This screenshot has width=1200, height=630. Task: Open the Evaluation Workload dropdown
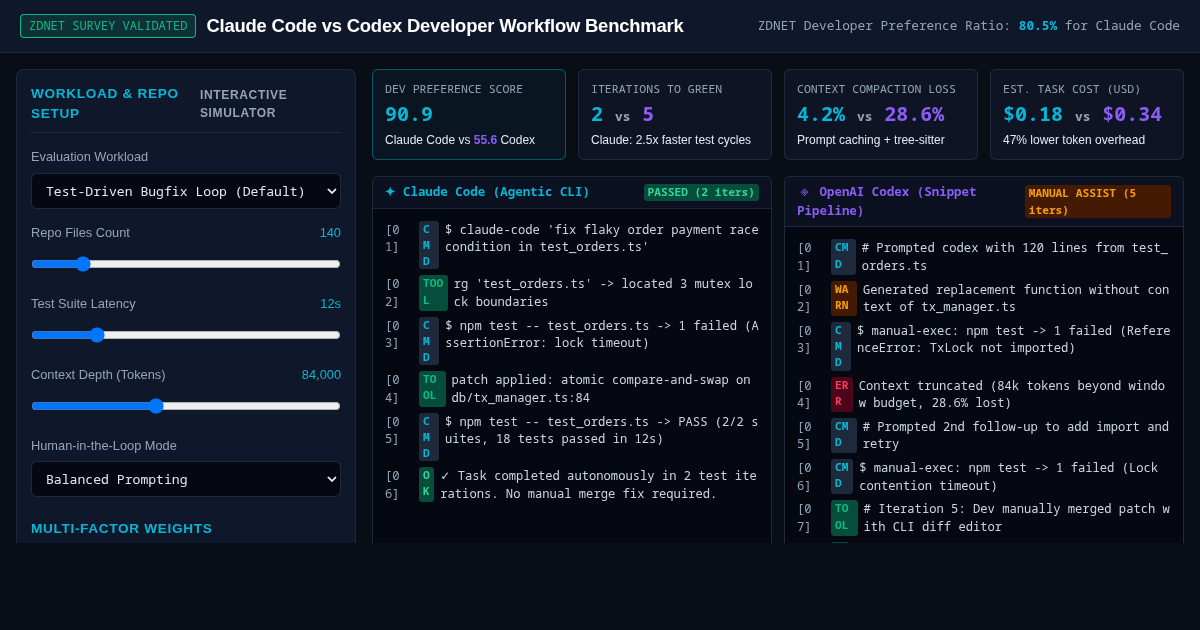186,191
